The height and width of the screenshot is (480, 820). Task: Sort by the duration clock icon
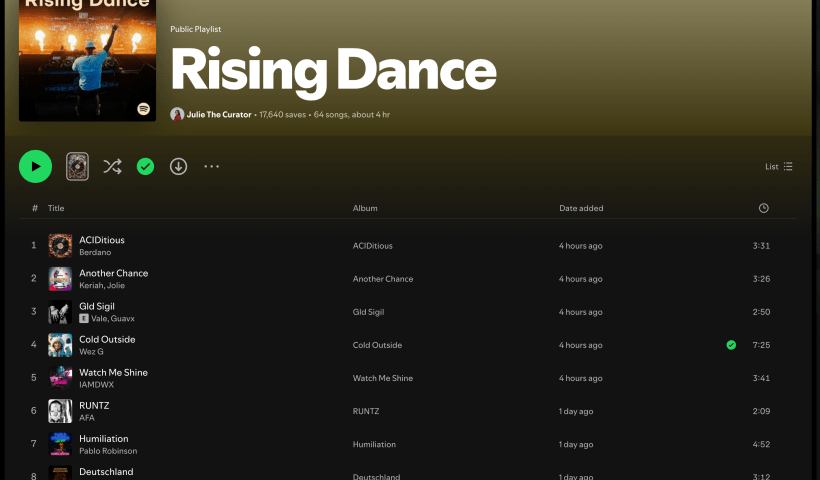point(763,208)
